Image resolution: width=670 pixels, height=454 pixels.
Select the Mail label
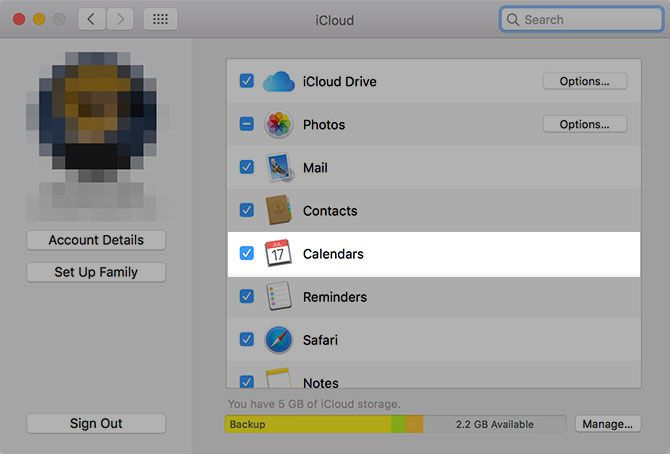(315, 168)
